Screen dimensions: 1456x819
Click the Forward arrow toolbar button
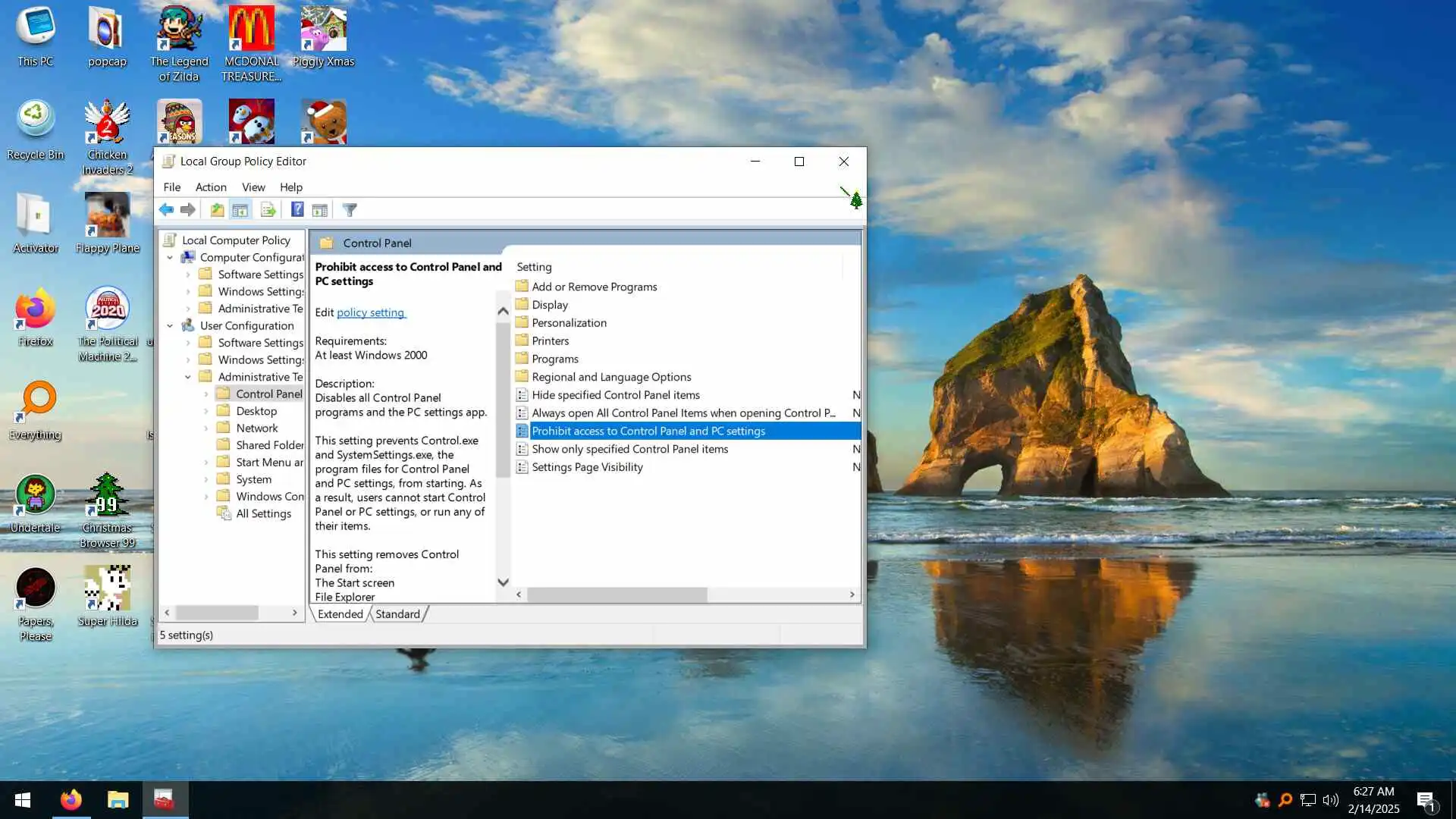(188, 210)
